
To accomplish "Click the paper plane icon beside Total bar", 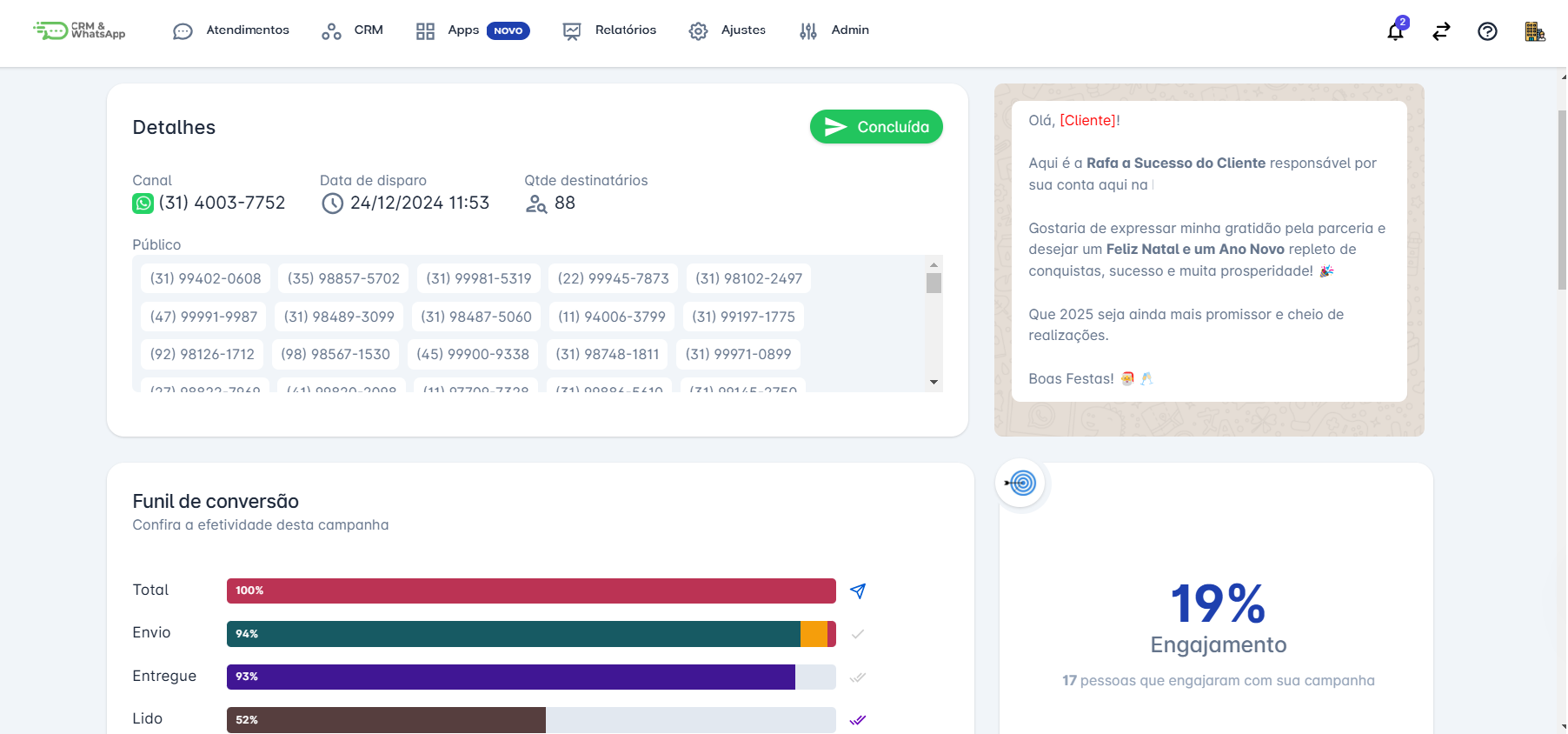I will pyautogui.click(x=858, y=591).
